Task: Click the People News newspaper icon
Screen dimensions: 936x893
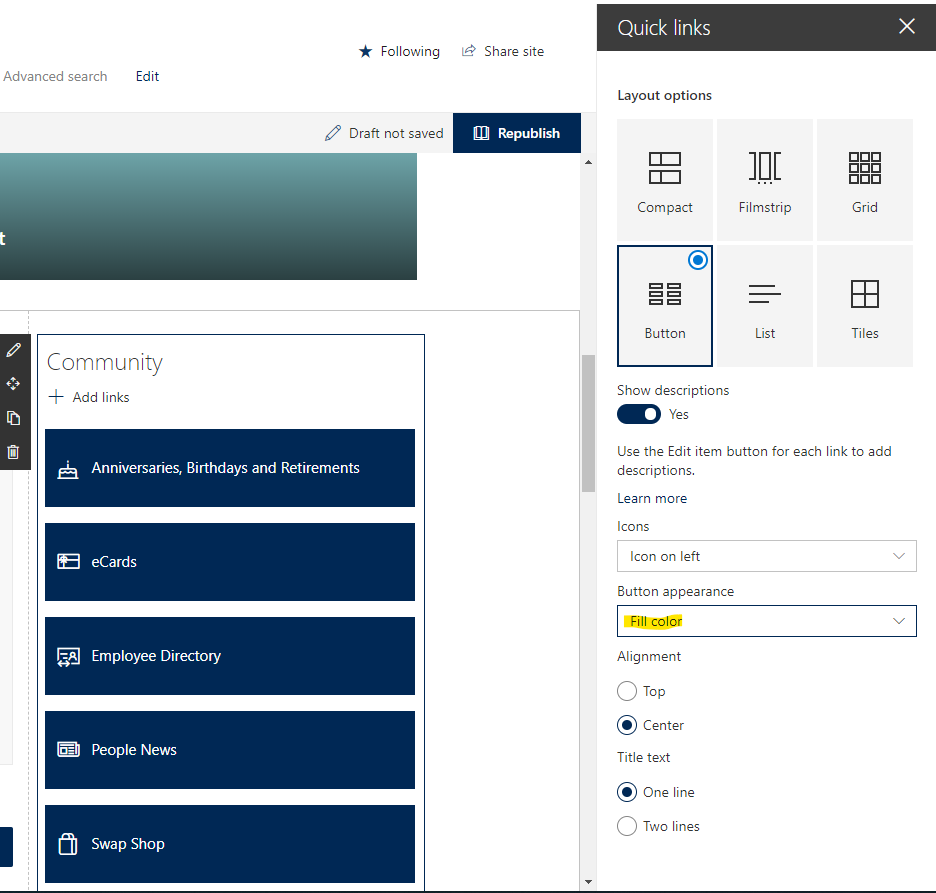Action: 68,749
